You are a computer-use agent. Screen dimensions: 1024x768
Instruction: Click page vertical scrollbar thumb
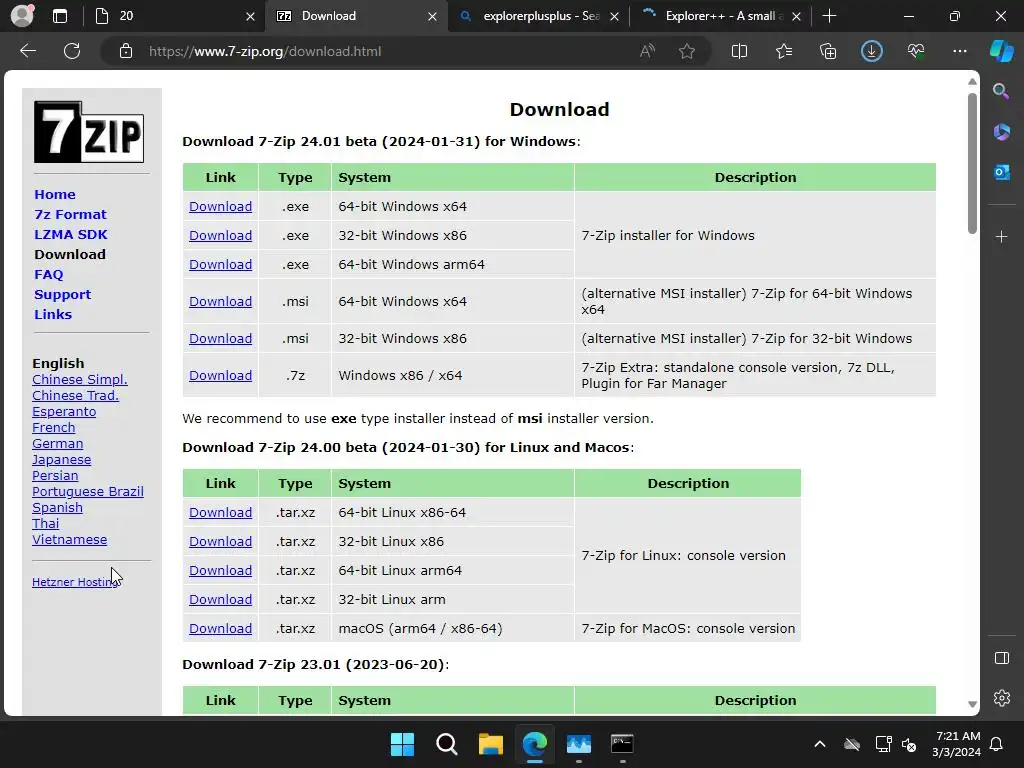click(x=972, y=163)
